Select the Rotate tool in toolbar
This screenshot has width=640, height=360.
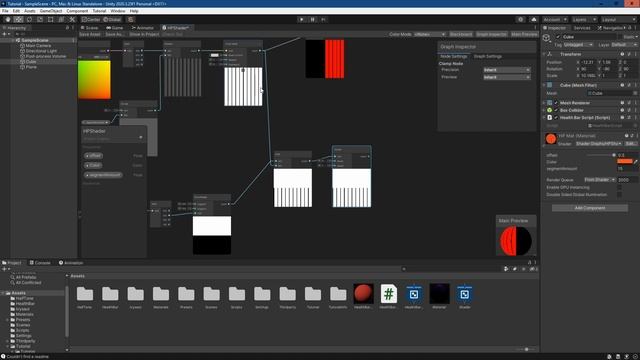[x=29, y=19]
